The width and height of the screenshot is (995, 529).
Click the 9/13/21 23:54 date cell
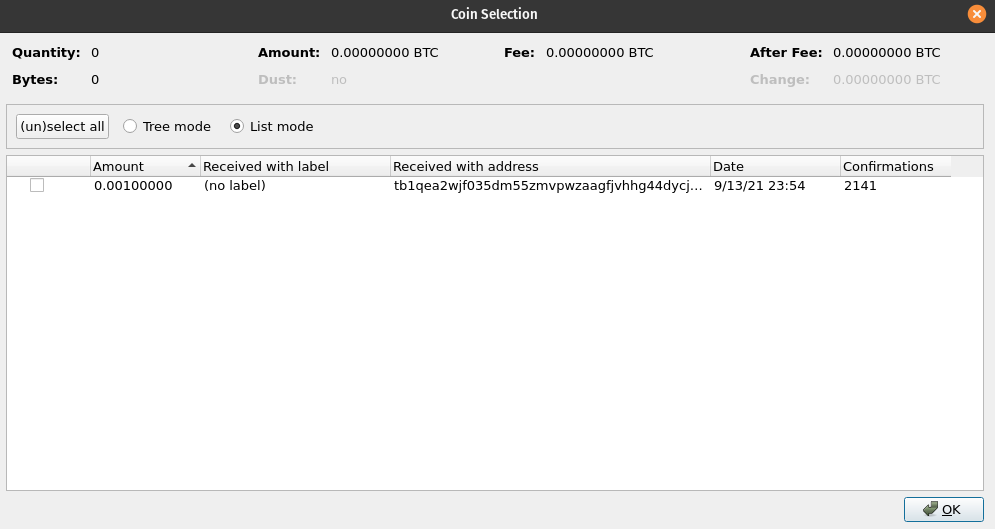pyautogui.click(x=759, y=186)
